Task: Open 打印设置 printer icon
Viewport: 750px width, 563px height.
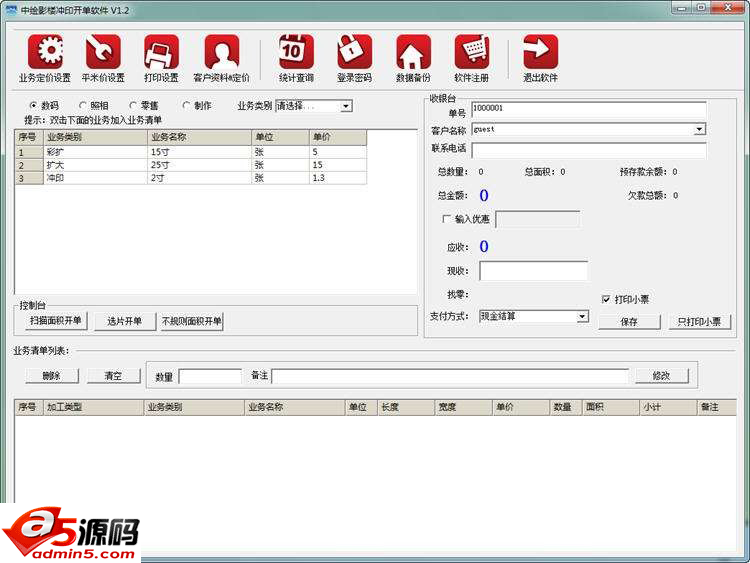Action: click(x=161, y=52)
